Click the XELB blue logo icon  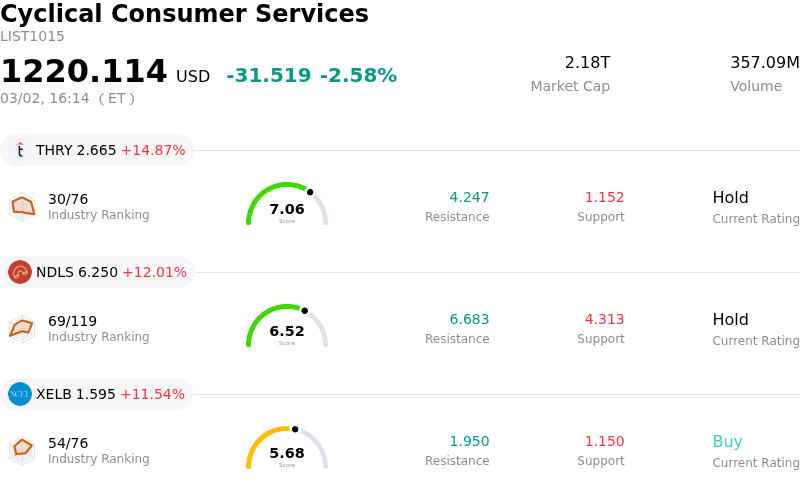coord(20,394)
